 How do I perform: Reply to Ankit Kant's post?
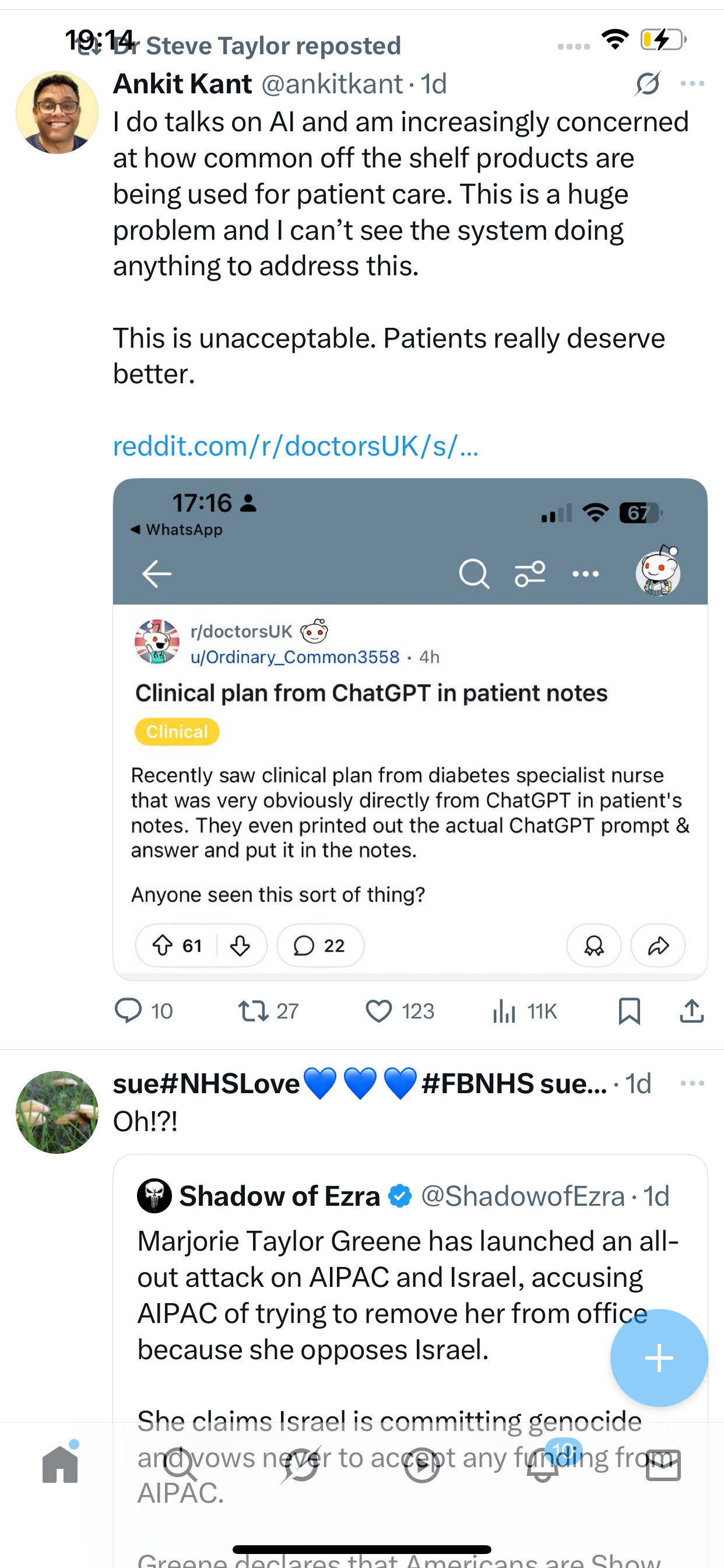coord(128,1011)
